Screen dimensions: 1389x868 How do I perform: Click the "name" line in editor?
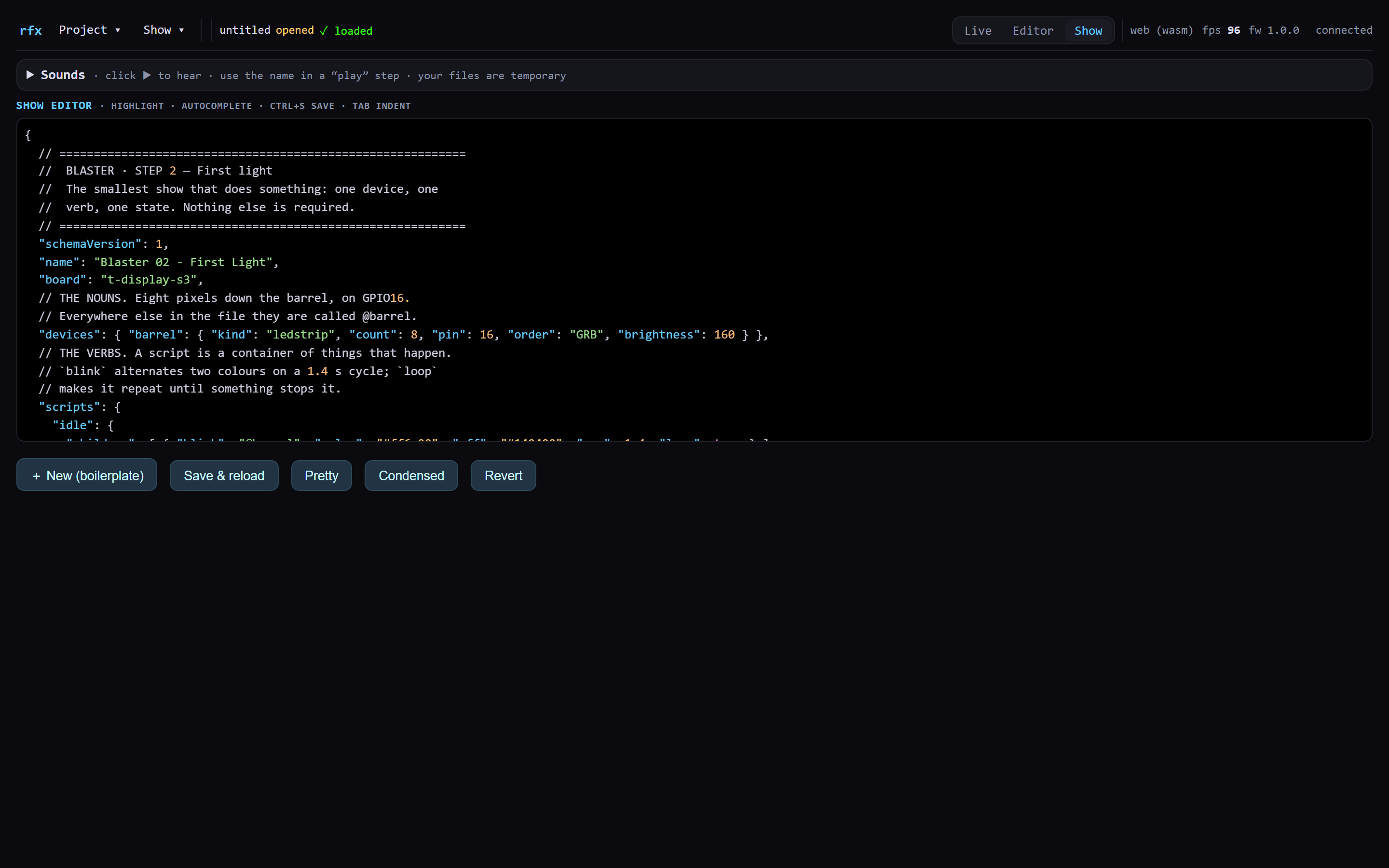[158, 262]
